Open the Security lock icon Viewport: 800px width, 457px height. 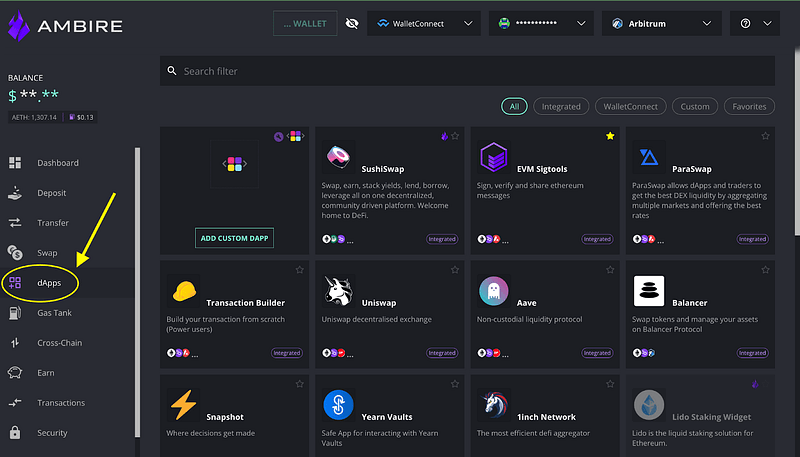point(15,433)
